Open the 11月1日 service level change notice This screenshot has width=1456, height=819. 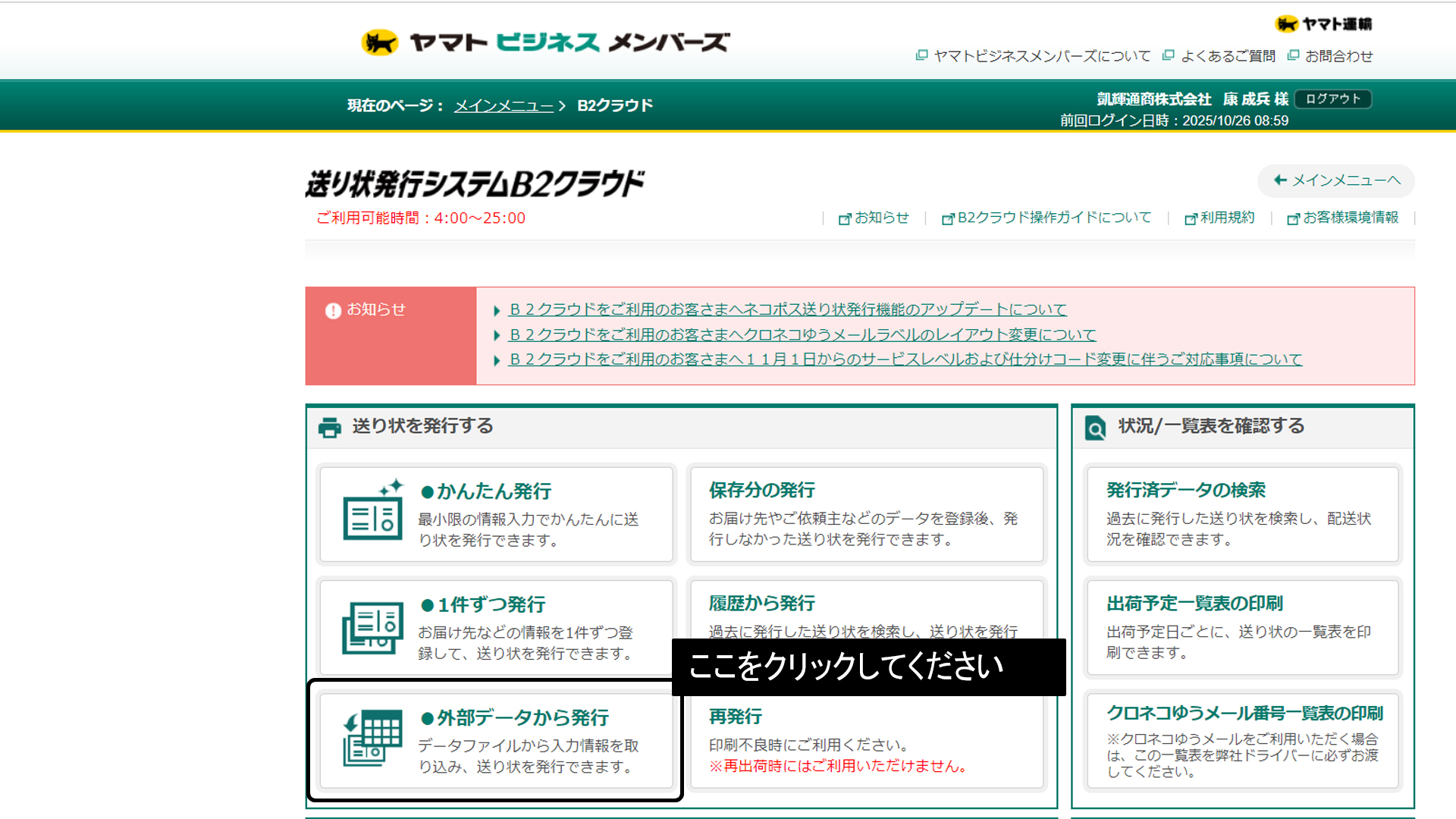[x=905, y=359]
